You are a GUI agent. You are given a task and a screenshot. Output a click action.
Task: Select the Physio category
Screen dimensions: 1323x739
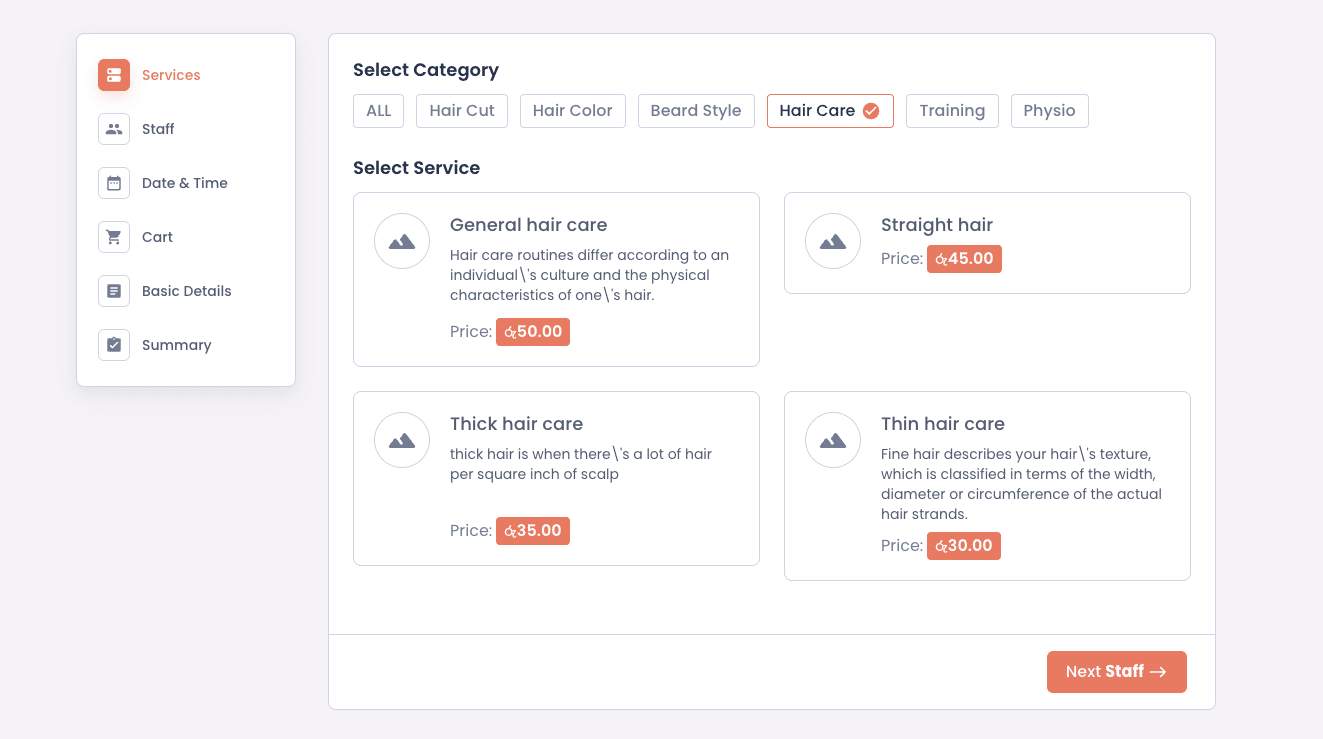click(1049, 111)
